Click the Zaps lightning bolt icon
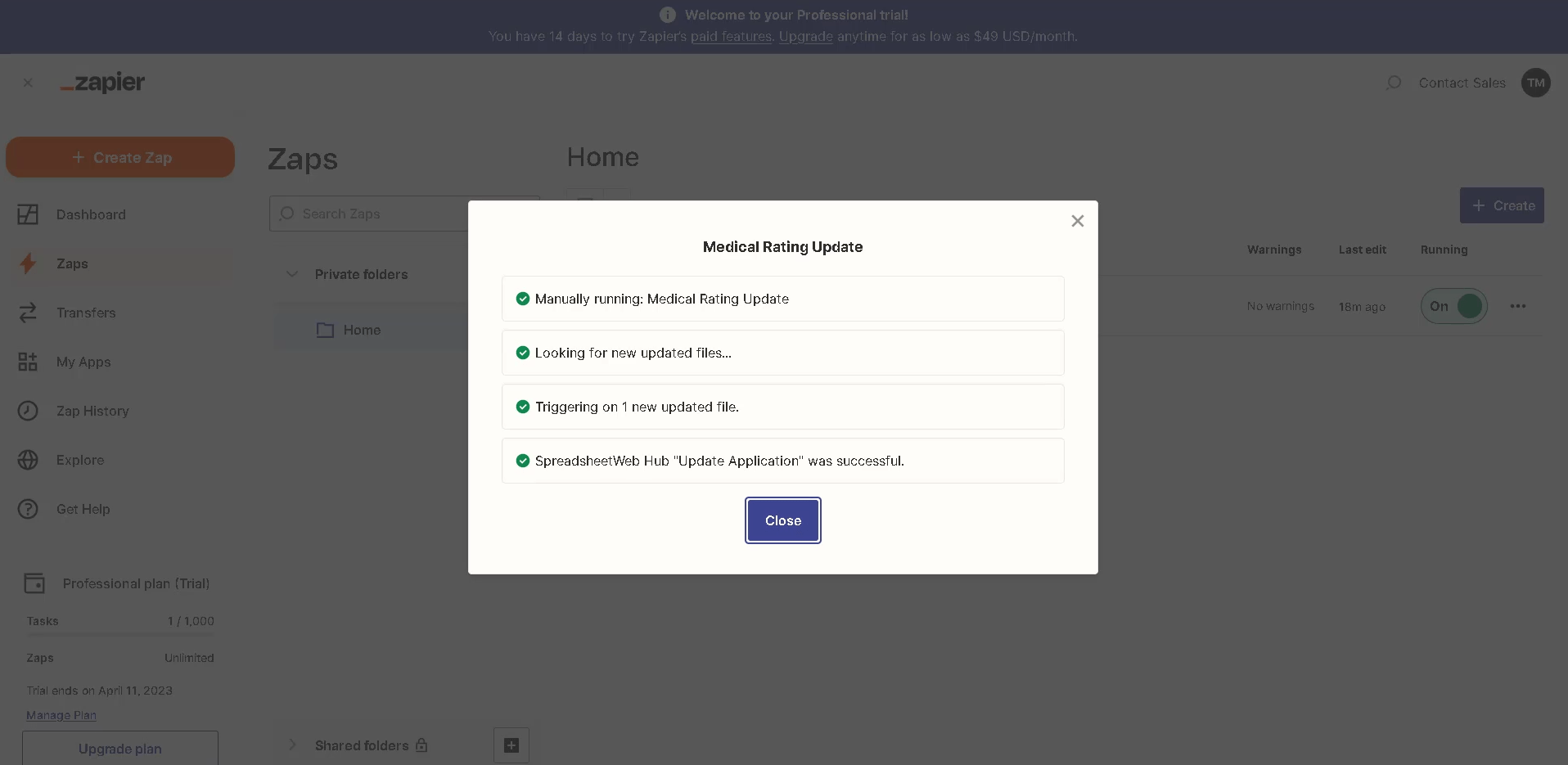Image resolution: width=1568 pixels, height=765 pixels. tap(28, 263)
